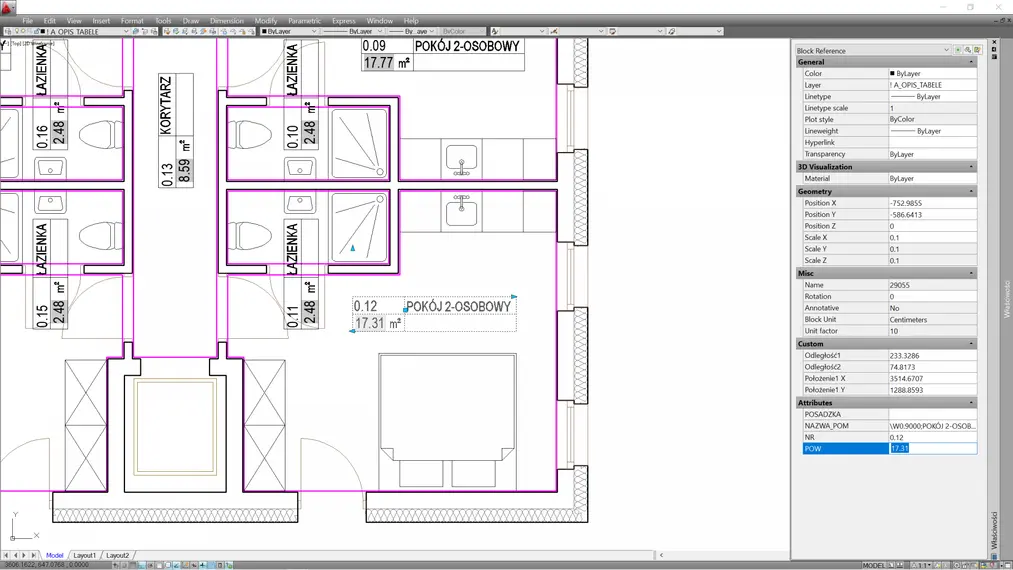This screenshot has width=1013, height=570.
Task: Click the Position X value -752.9855
Action: 933,203
